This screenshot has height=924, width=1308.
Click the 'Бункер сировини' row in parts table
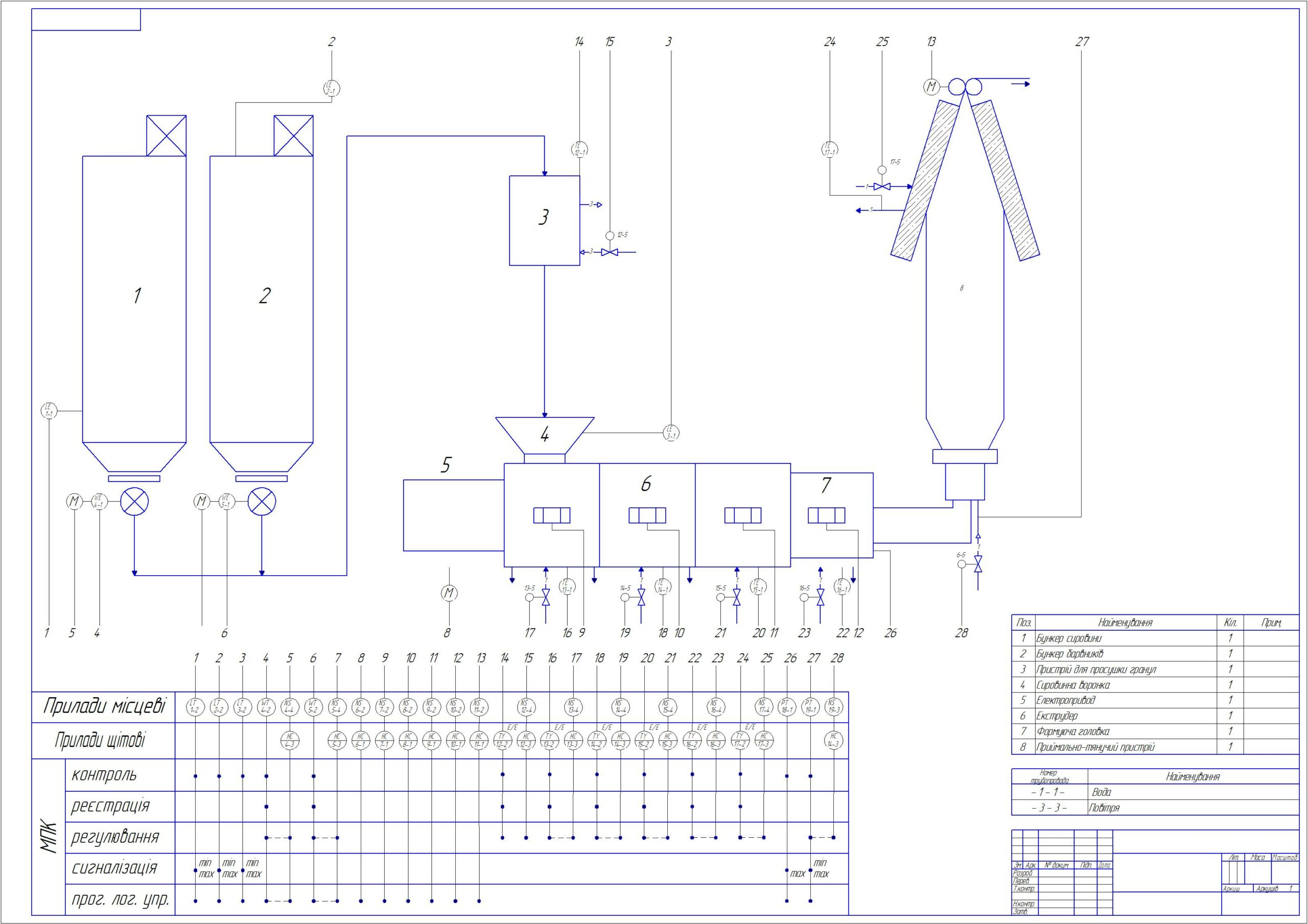(x=1069, y=638)
